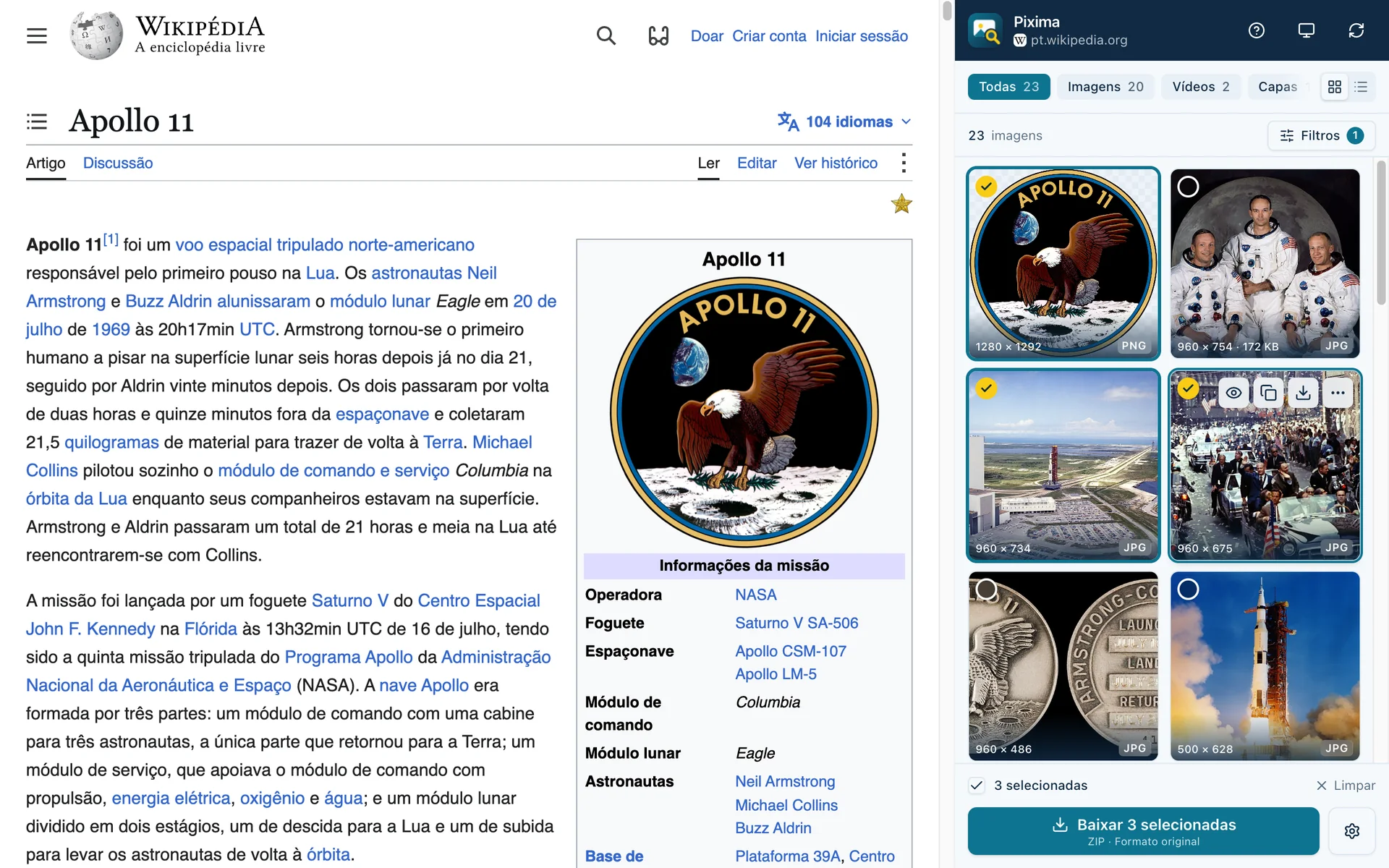Click the featured article star icon
The image size is (1389, 868).
tap(901, 204)
